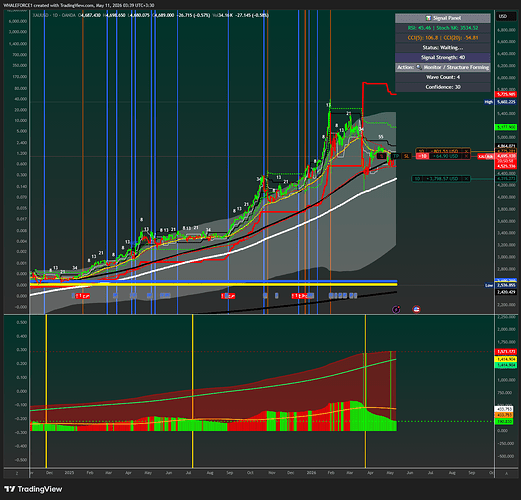Select the red -10 position quantity label

[422, 156]
